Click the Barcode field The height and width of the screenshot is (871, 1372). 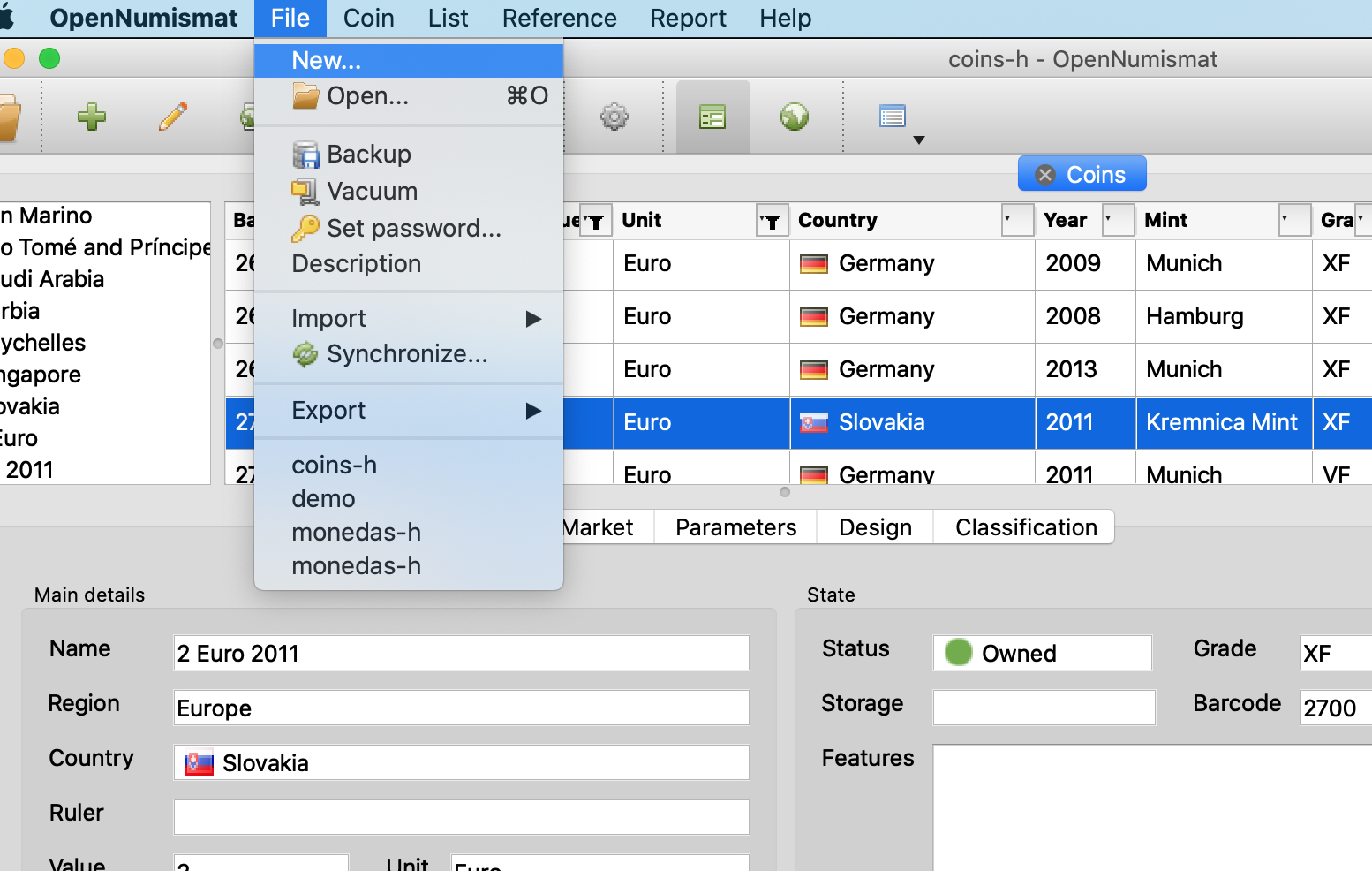(1336, 708)
